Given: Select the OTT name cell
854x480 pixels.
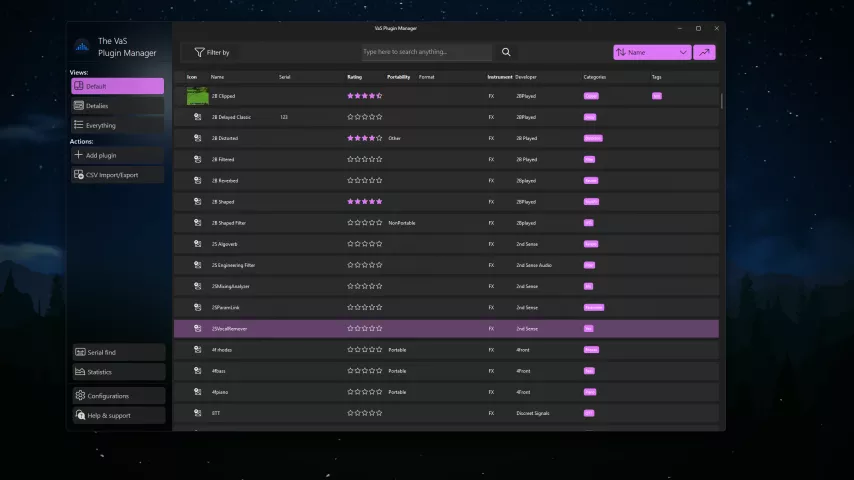Looking at the screenshot, I should pos(216,413).
